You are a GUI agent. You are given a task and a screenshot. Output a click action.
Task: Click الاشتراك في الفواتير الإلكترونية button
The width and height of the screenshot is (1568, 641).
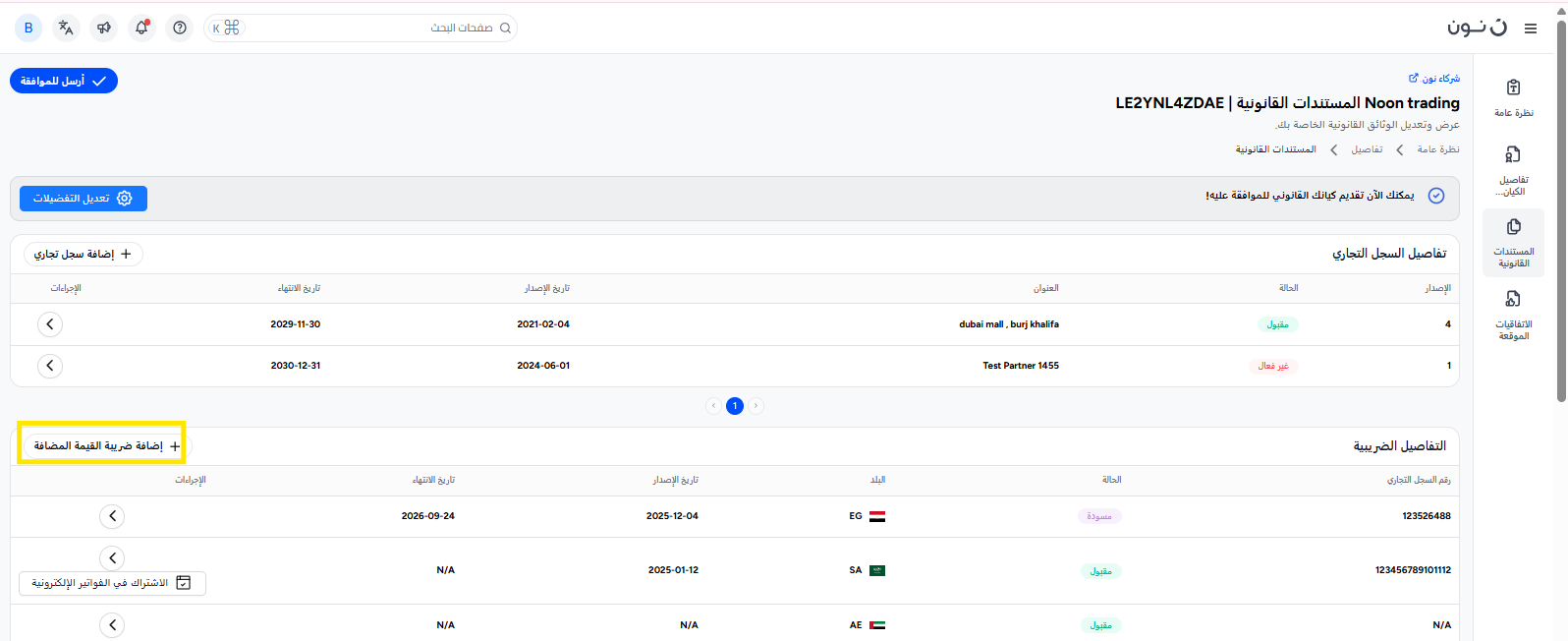pos(112,583)
